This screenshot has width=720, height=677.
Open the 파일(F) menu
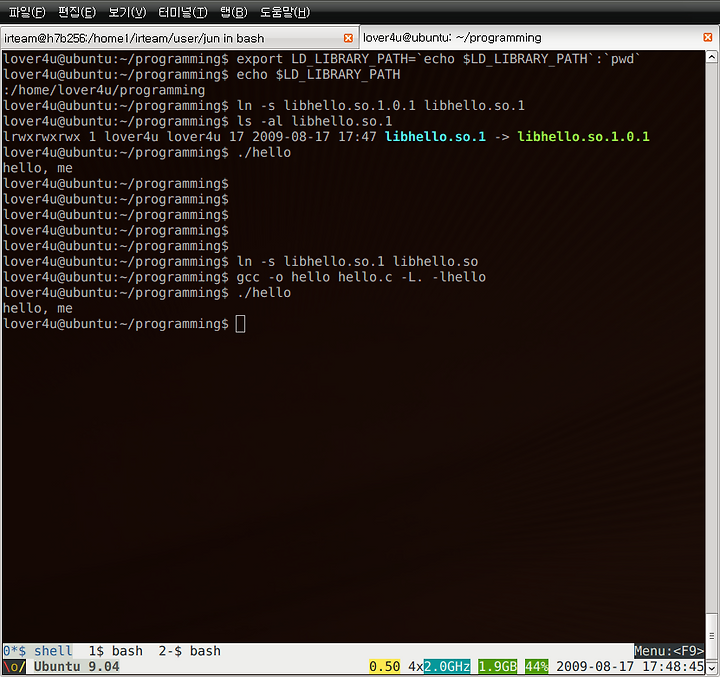coord(27,12)
